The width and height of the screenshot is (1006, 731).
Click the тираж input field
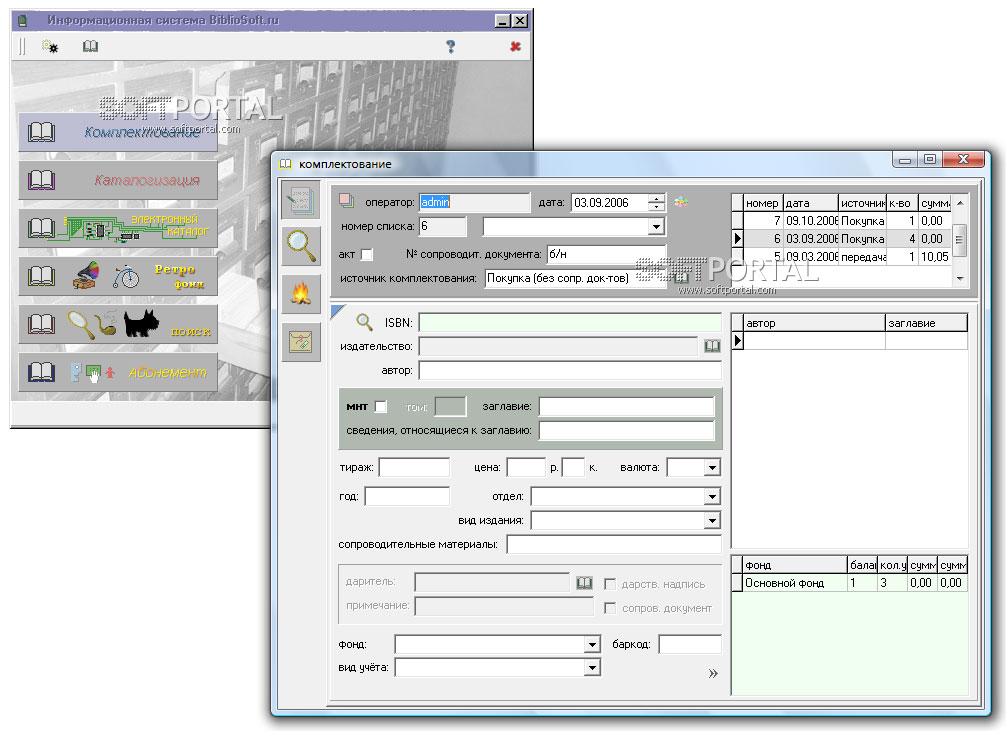(414, 467)
